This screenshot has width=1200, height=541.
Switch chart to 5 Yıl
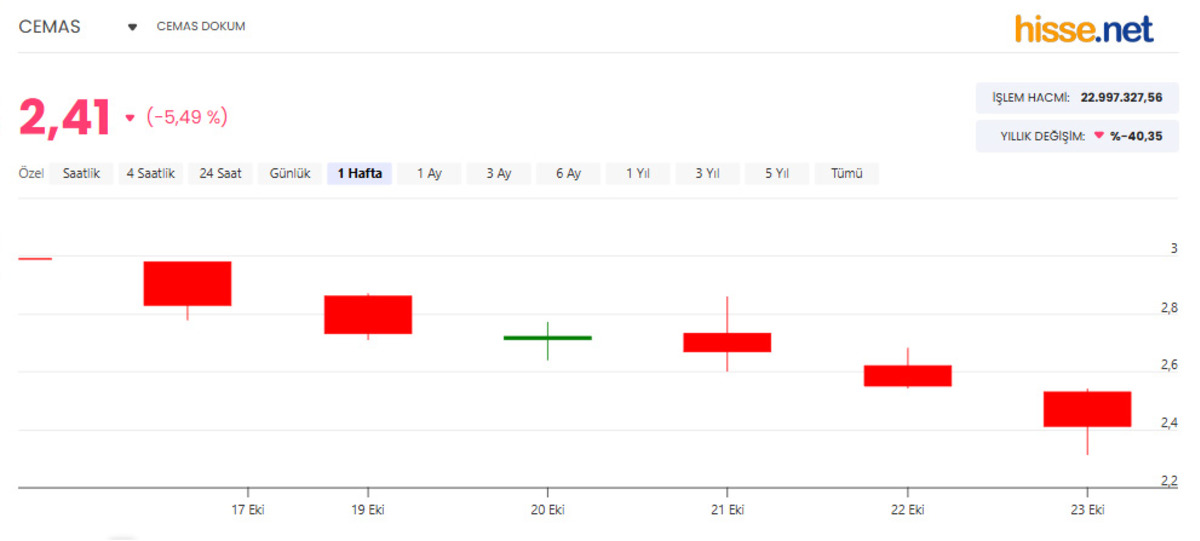point(777,173)
